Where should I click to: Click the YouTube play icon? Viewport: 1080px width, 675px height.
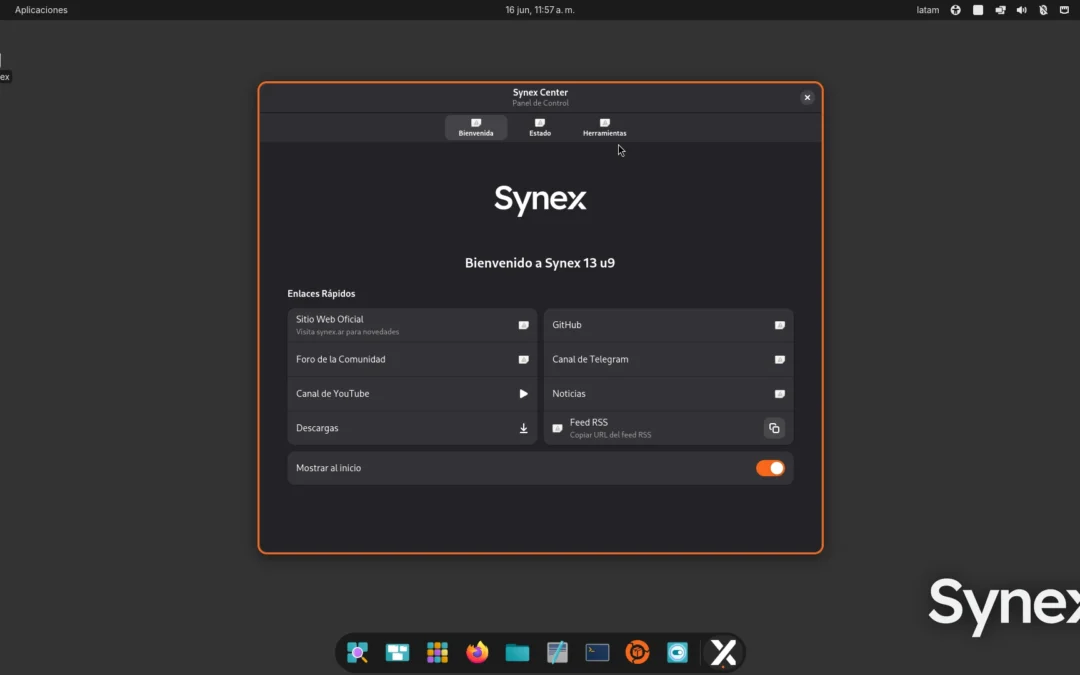point(523,394)
